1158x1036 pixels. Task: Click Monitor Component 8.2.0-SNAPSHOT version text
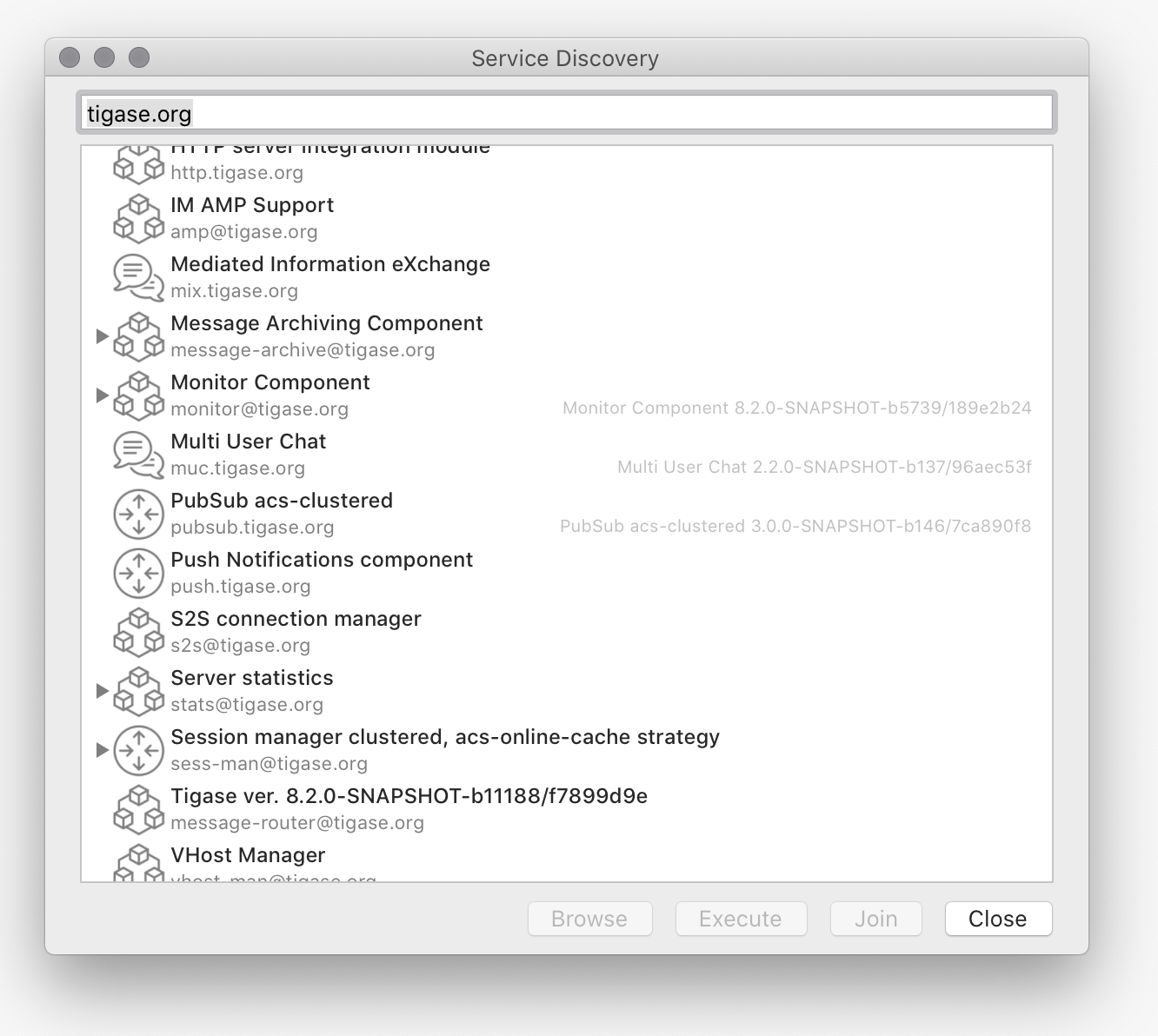797,408
